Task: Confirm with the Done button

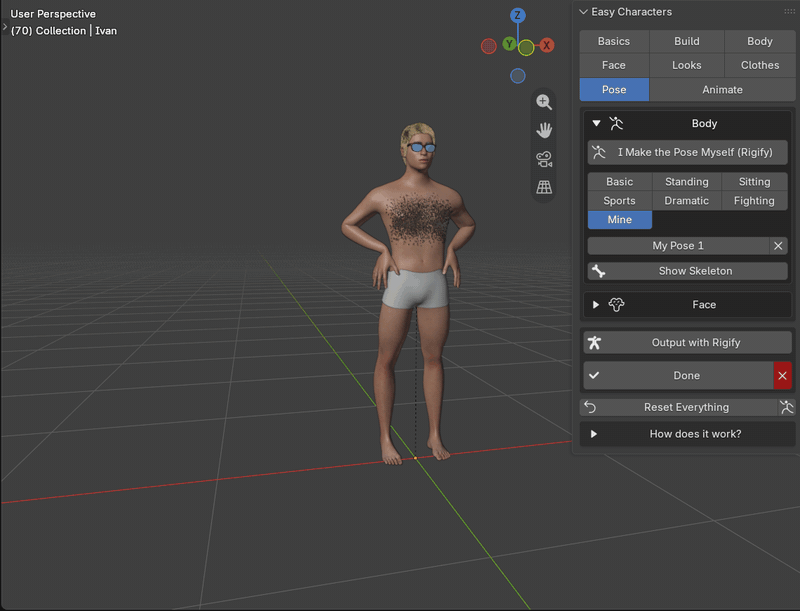Action: pyautogui.click(x=678, y=375)
